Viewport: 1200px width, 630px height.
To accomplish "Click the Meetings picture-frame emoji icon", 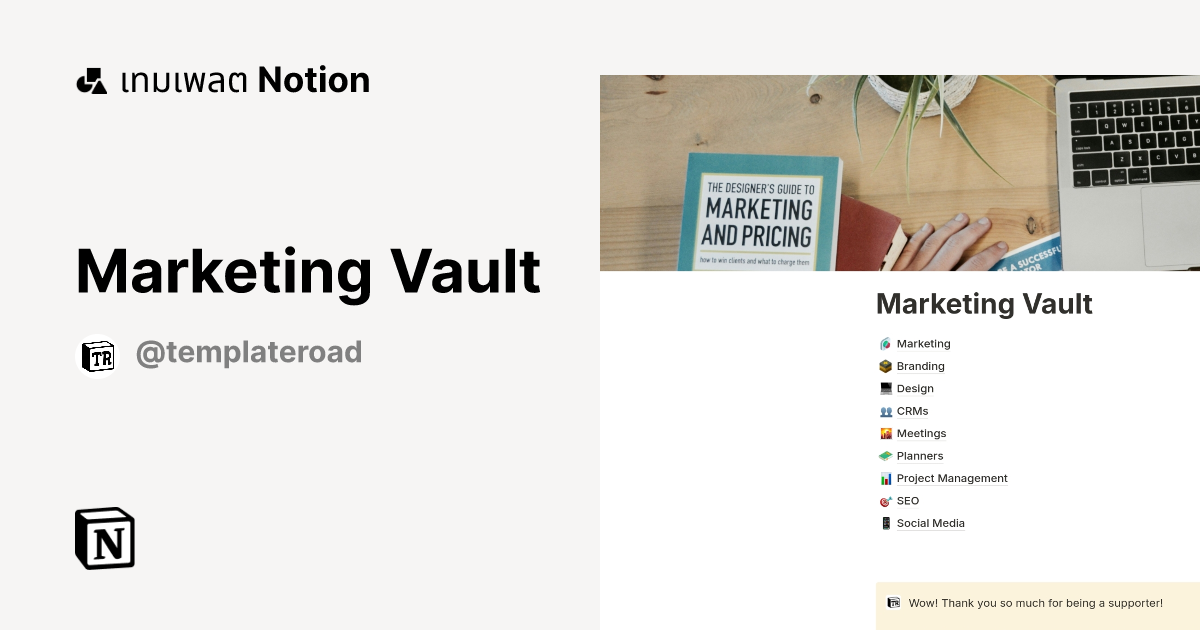I will (885, 433).
